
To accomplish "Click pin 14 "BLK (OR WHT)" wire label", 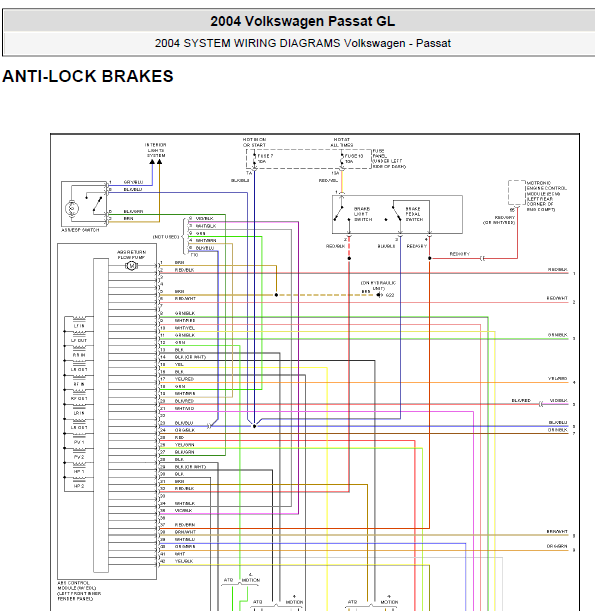I will (190, 357).
